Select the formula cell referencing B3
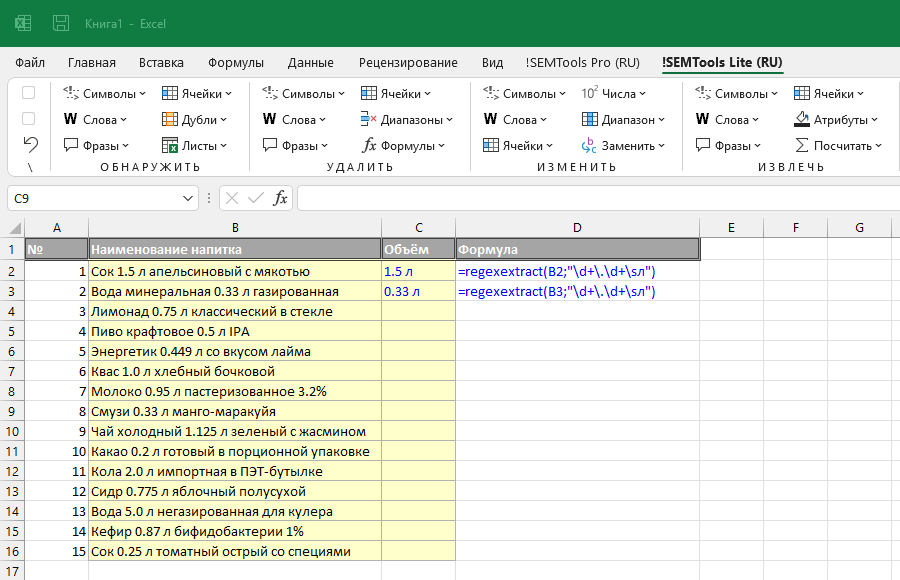 577,292
